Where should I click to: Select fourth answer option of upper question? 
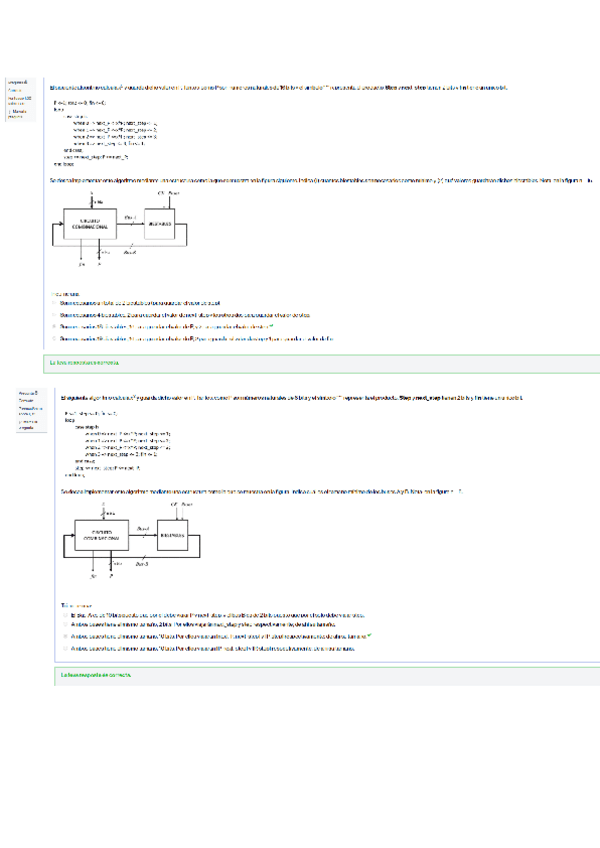54,339
